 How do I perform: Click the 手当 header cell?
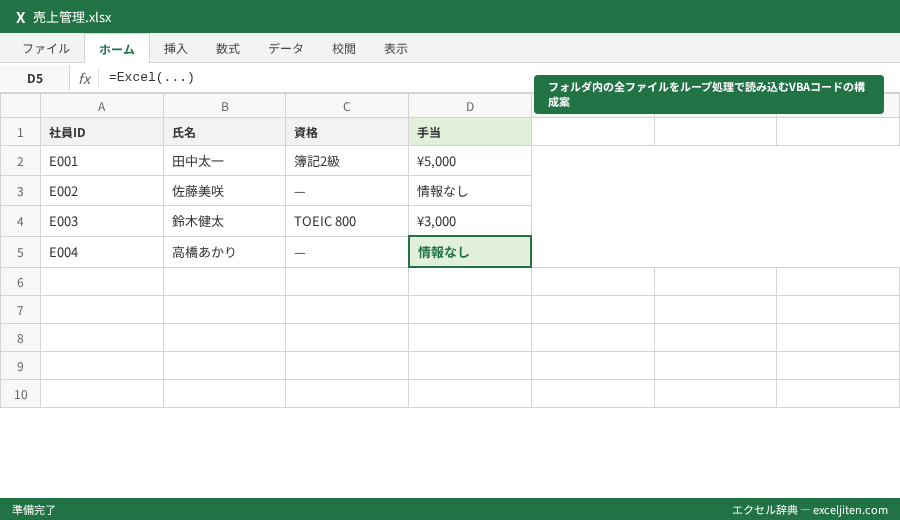[x=470, y=132]
